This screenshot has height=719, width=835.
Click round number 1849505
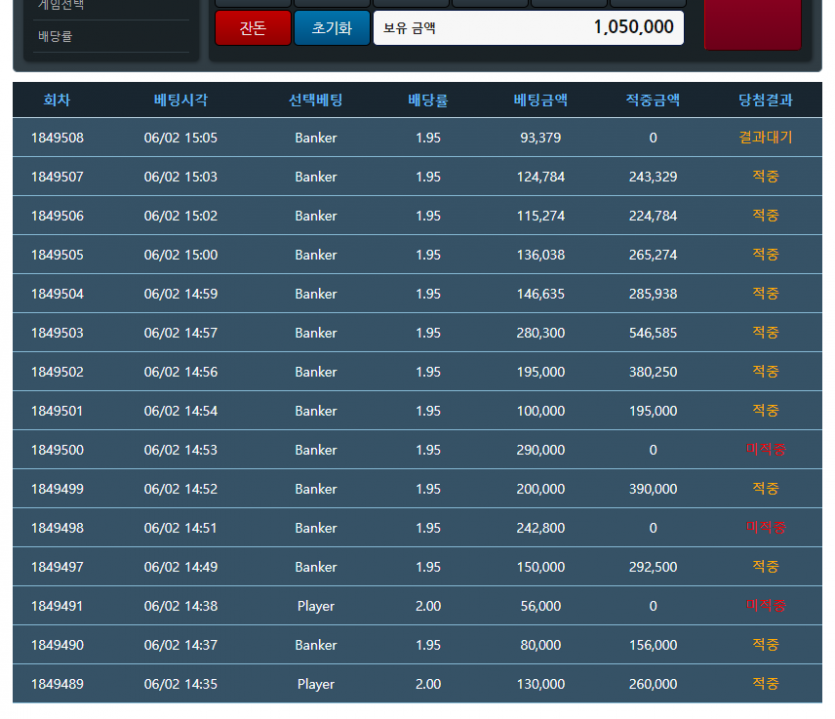tap(57, 255)
